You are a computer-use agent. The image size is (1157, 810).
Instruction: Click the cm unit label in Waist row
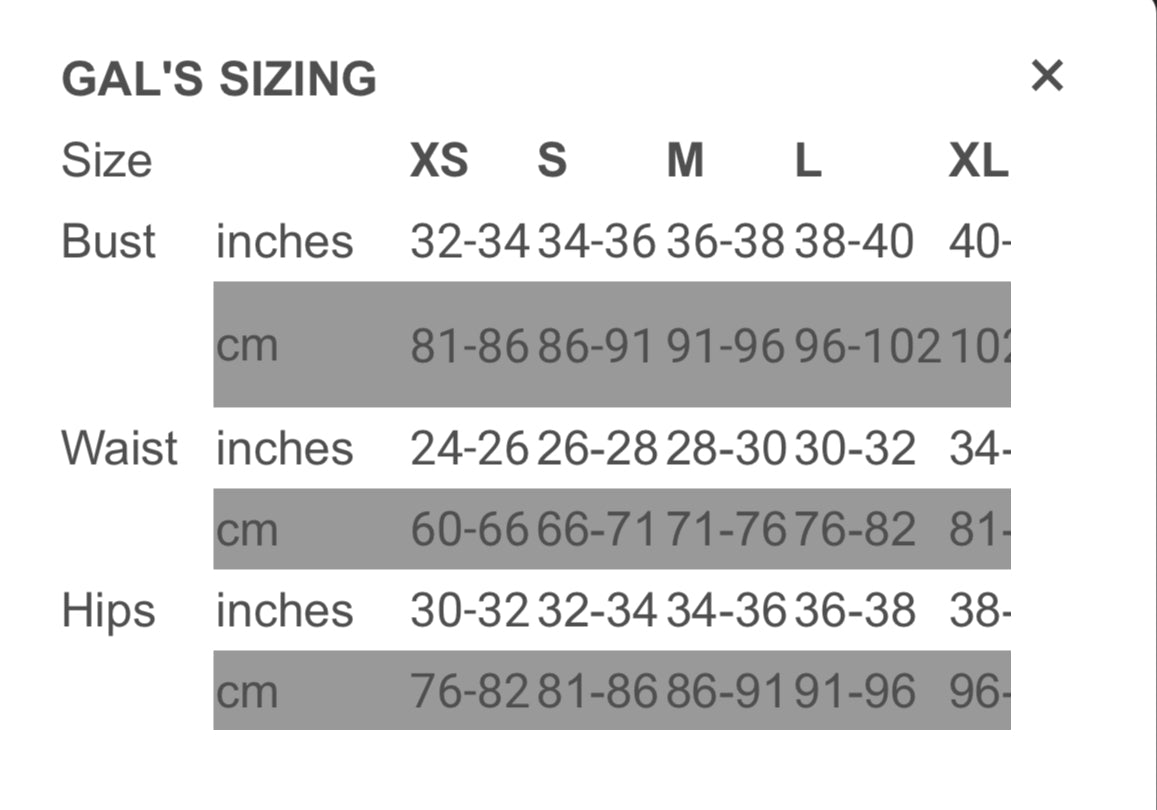(246, 530)
